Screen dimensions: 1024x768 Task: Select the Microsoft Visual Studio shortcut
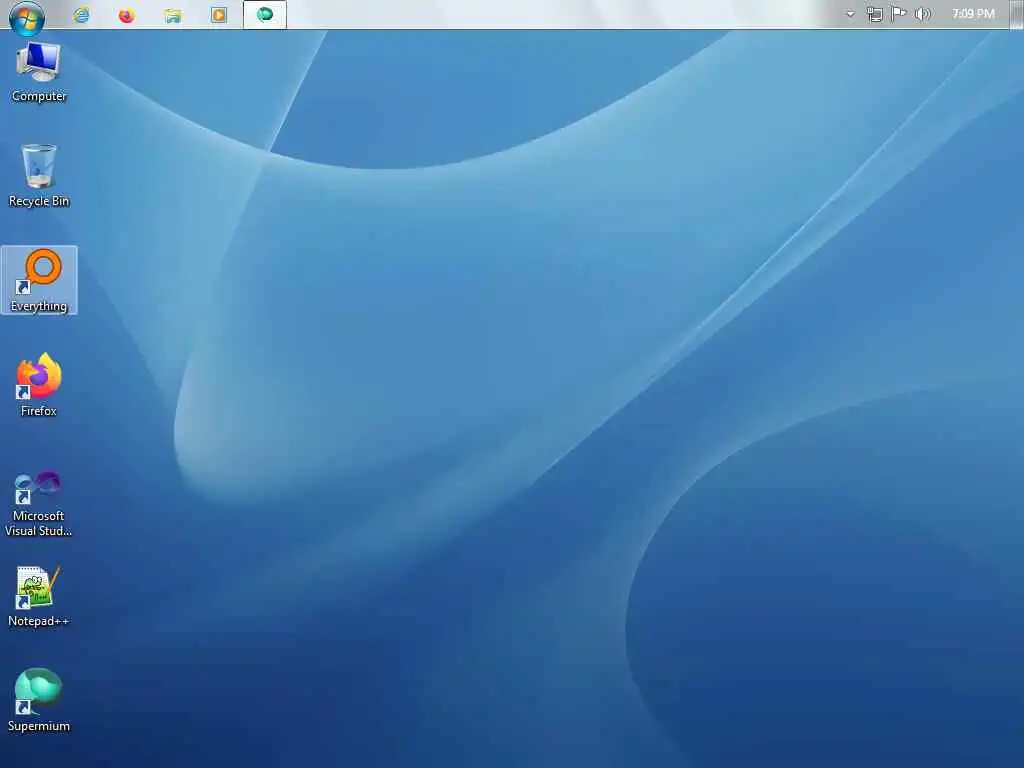39,504
